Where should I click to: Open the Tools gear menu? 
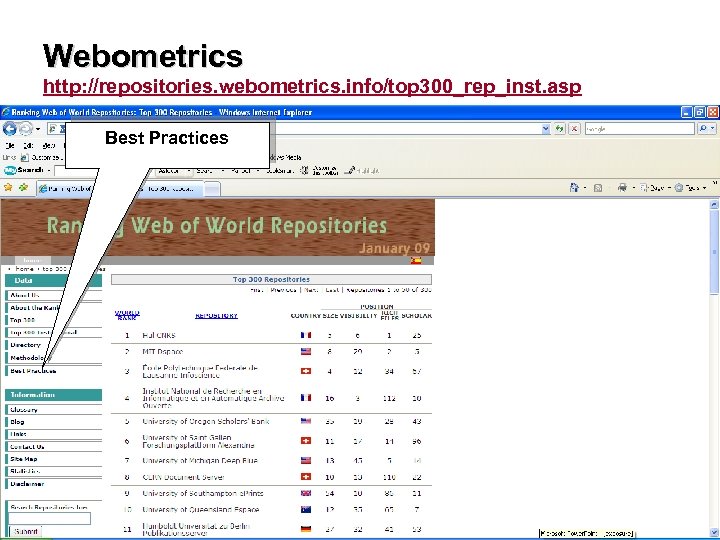click(691, 188)
